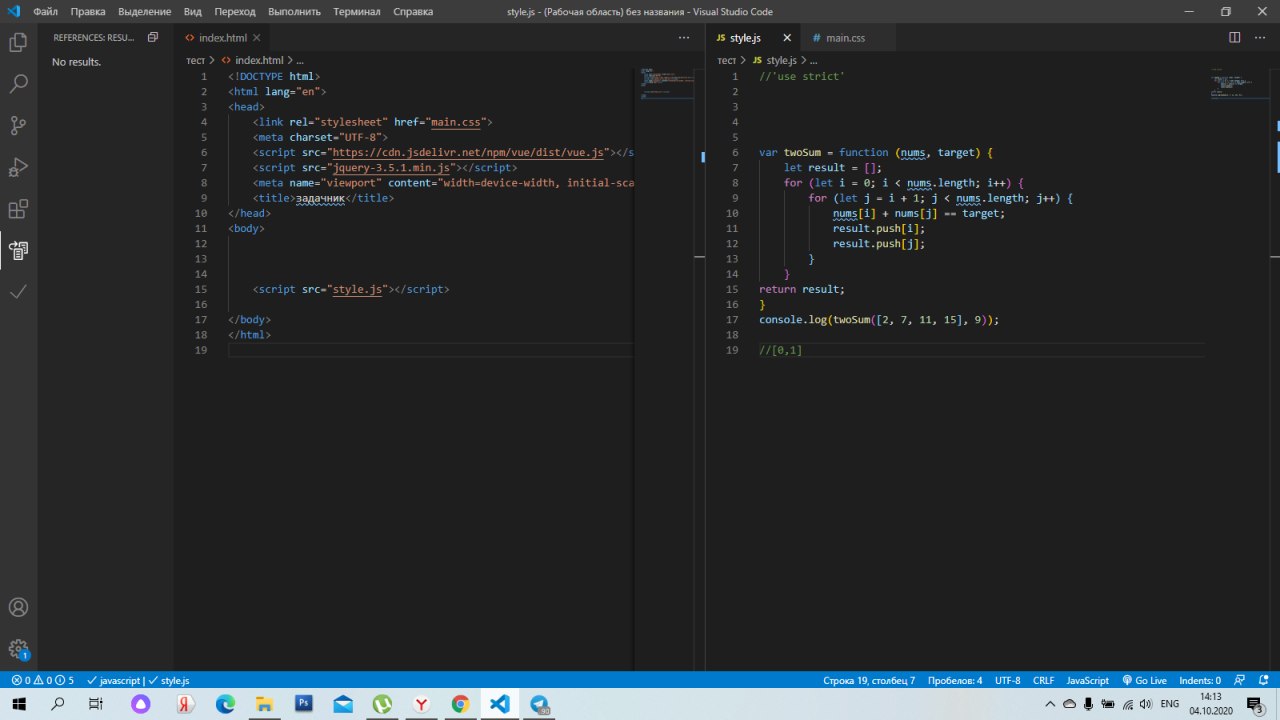Click 'тест' breadcrumb in left editor
The image size is (1280, 720).
point(195,61)
